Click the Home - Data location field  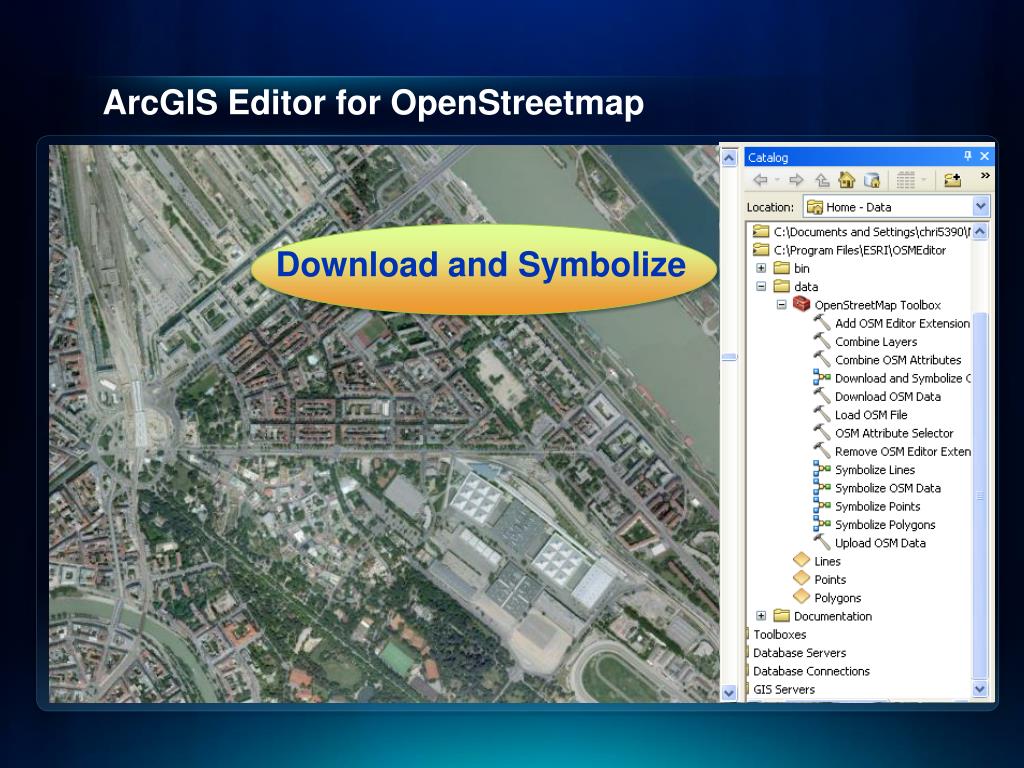click(897, 206)
